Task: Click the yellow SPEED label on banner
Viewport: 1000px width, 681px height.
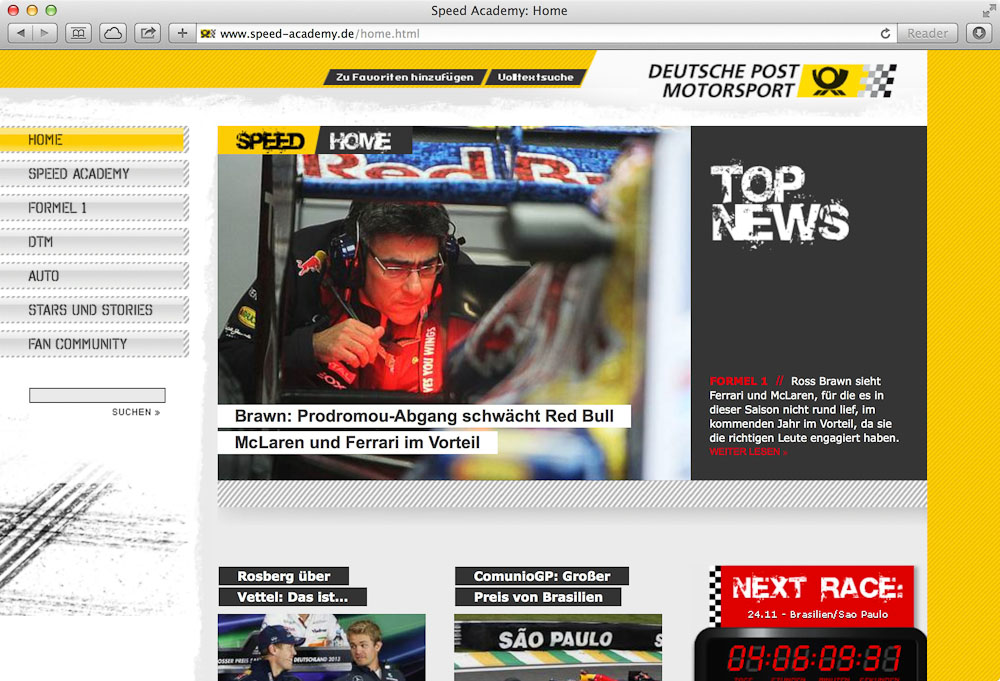Action: pos(269,140)
